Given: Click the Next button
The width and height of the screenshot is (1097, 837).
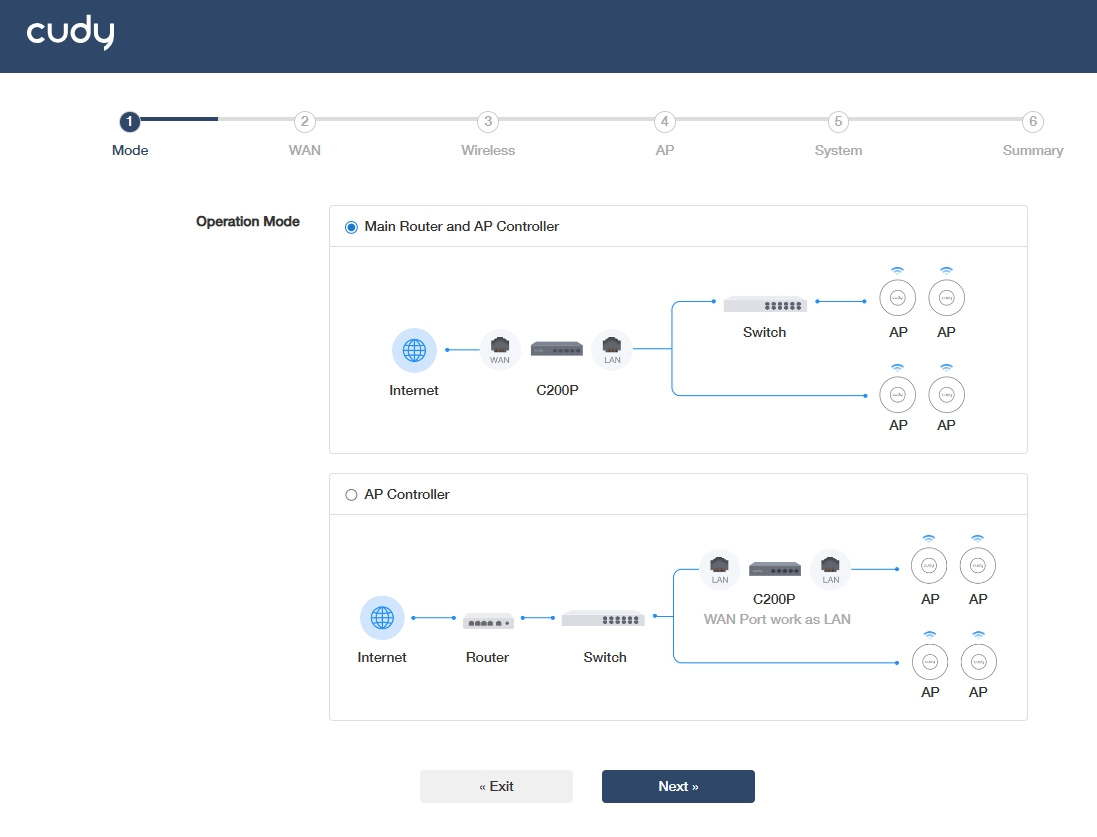Looking at the screenshot, I should (x=678, y=787).
